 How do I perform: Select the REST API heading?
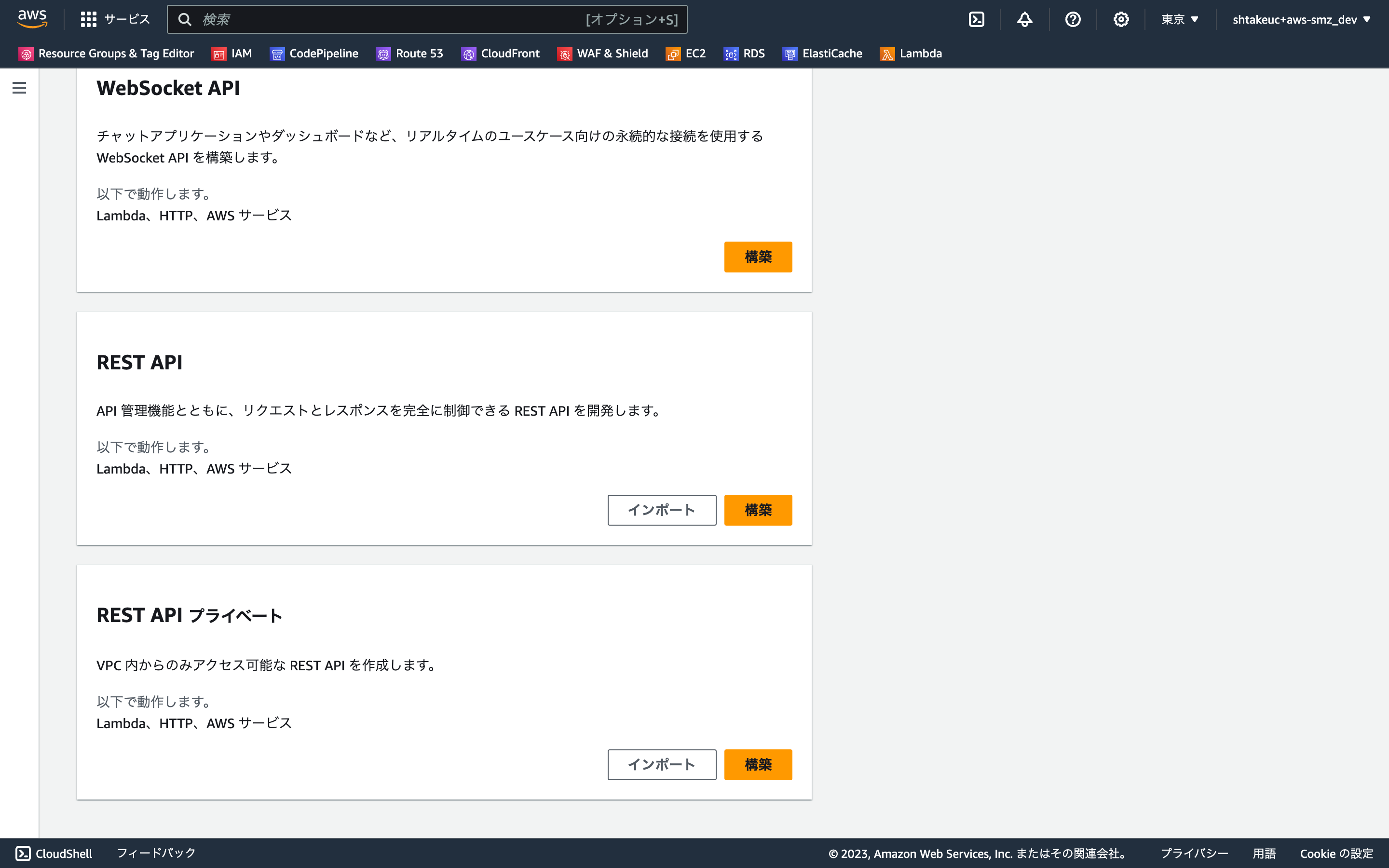click(139, 362)
